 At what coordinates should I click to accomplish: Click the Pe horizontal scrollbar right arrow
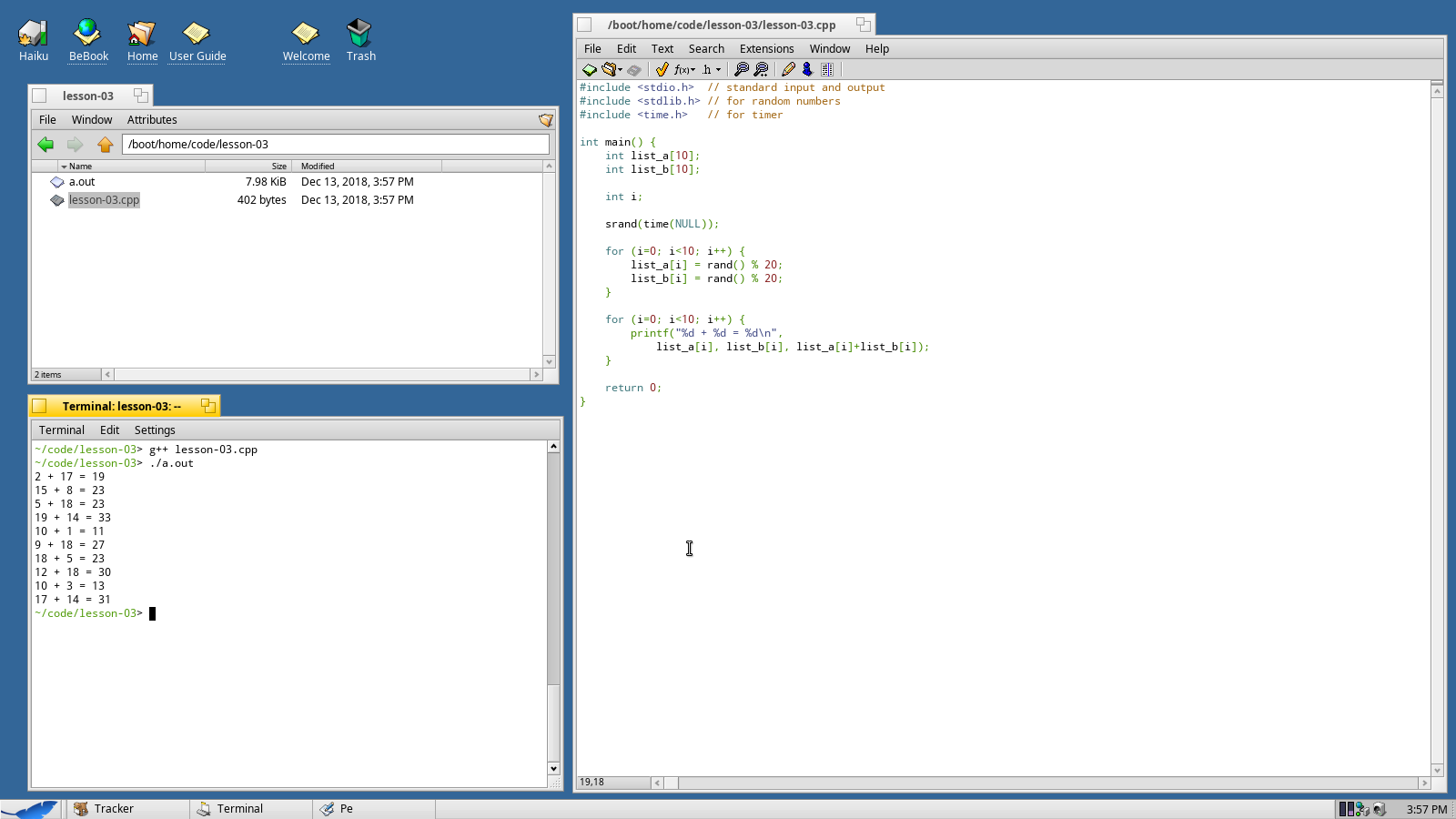(x=1424, y=783)
